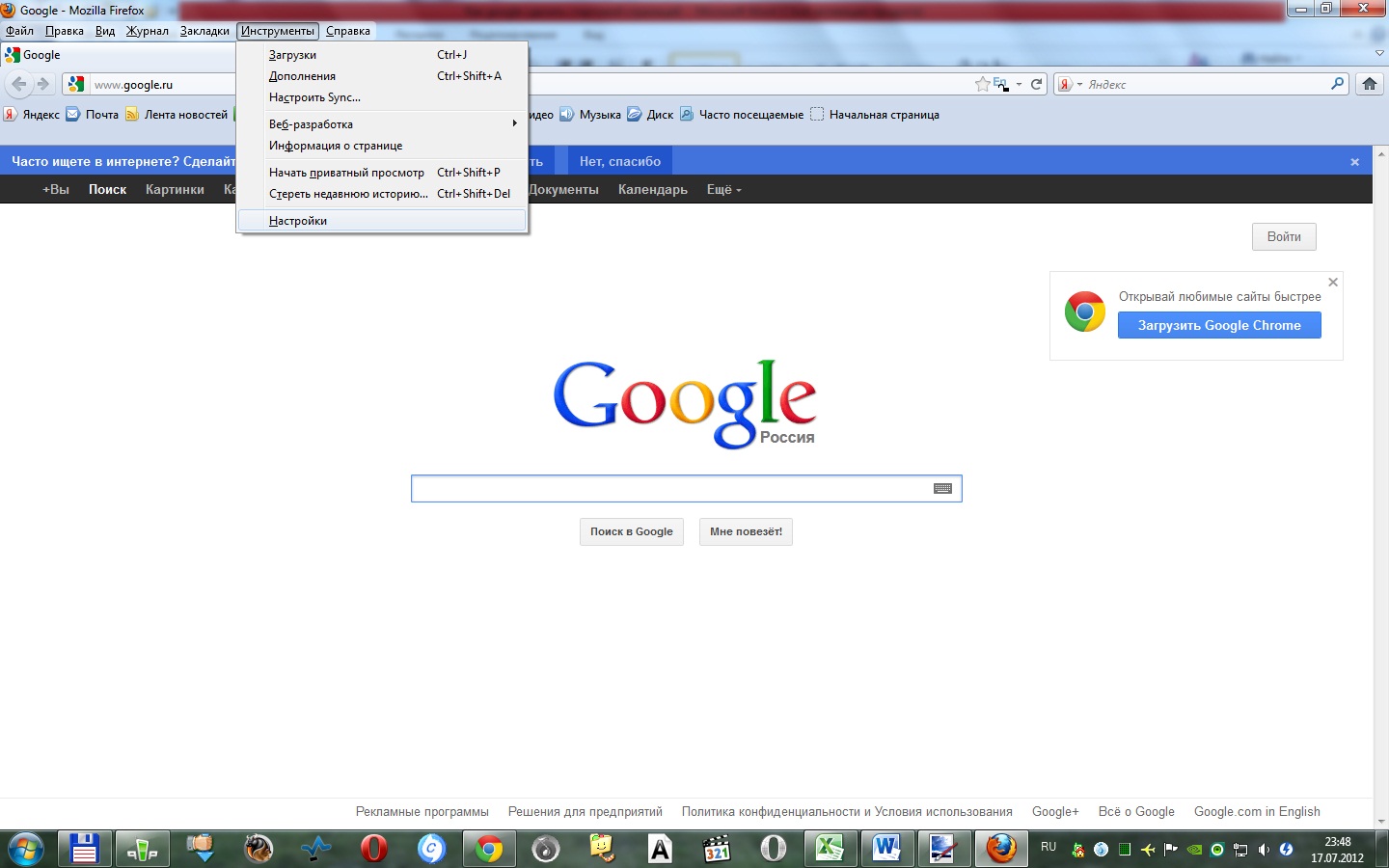Screen dimensions: 1389x868
Task: Open the Яндекс bookmark
Action: pyautogui.click(x=32, y=115)
